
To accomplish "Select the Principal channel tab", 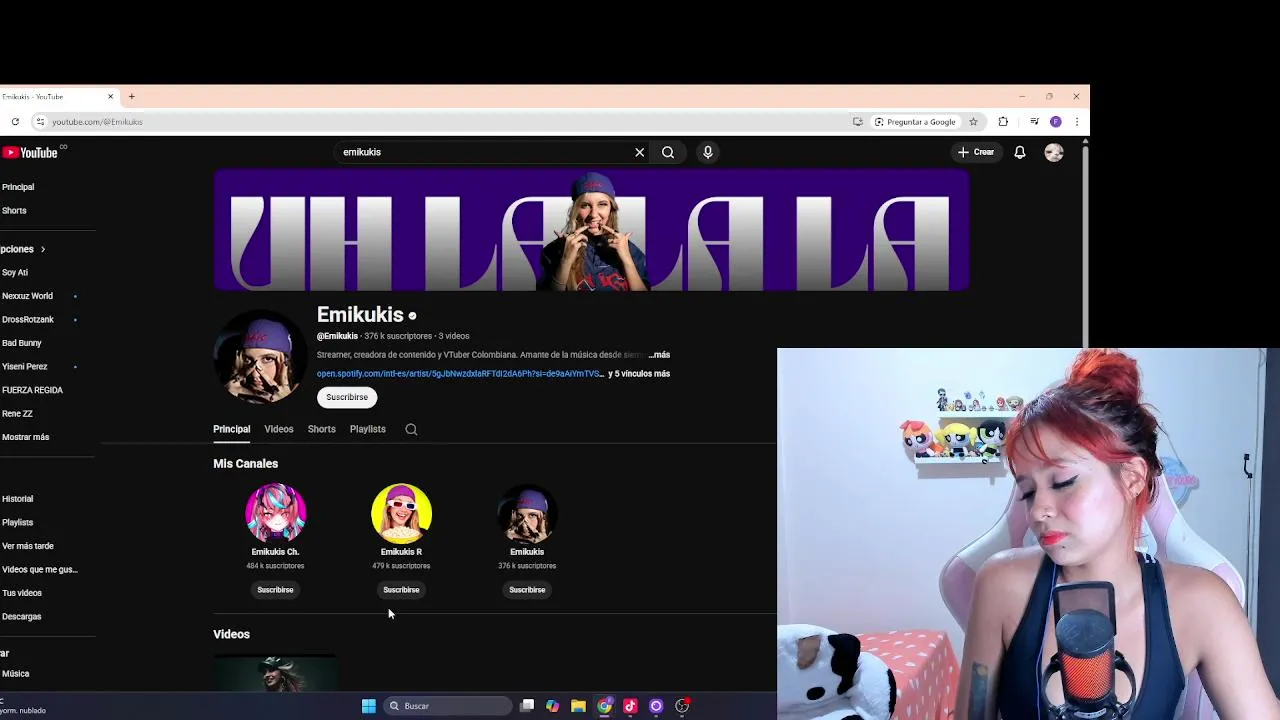I will 231,429.
